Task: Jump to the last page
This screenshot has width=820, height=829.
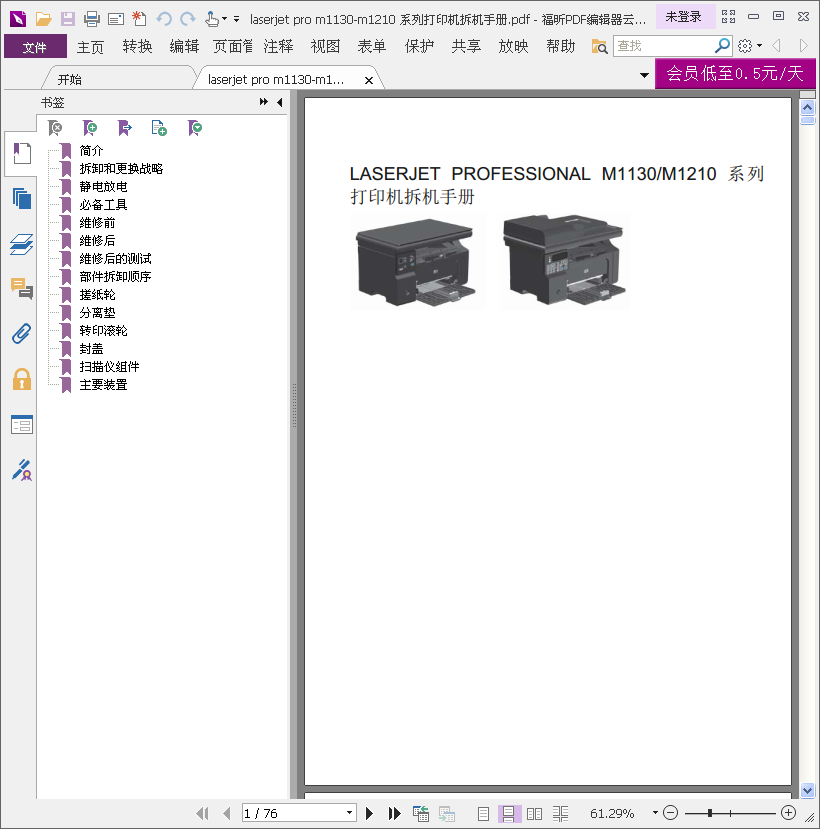Action: [x=394, y=814]
